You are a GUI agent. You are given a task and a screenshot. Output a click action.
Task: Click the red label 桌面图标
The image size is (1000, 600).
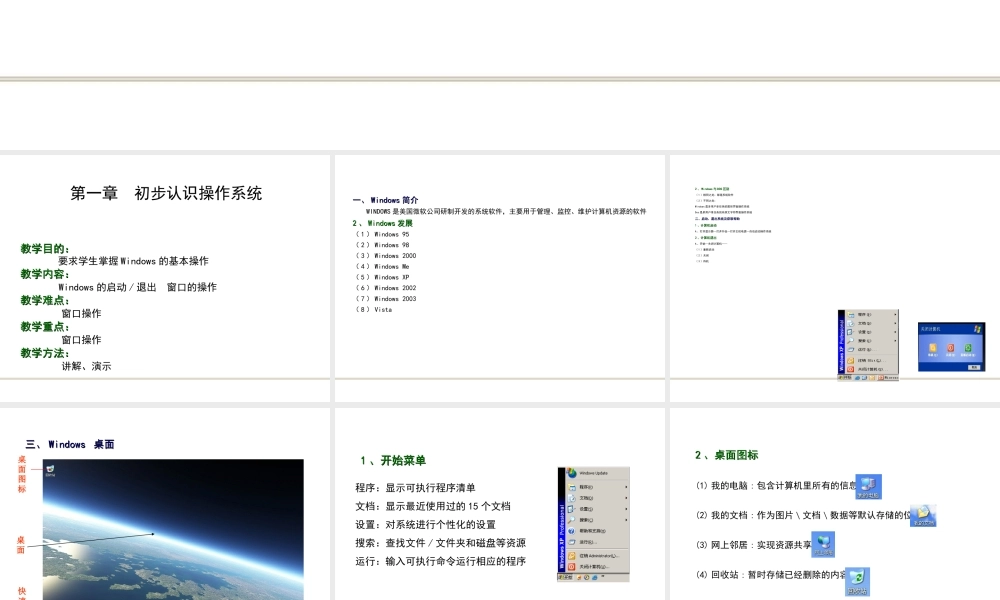click(x=22, y=474)
